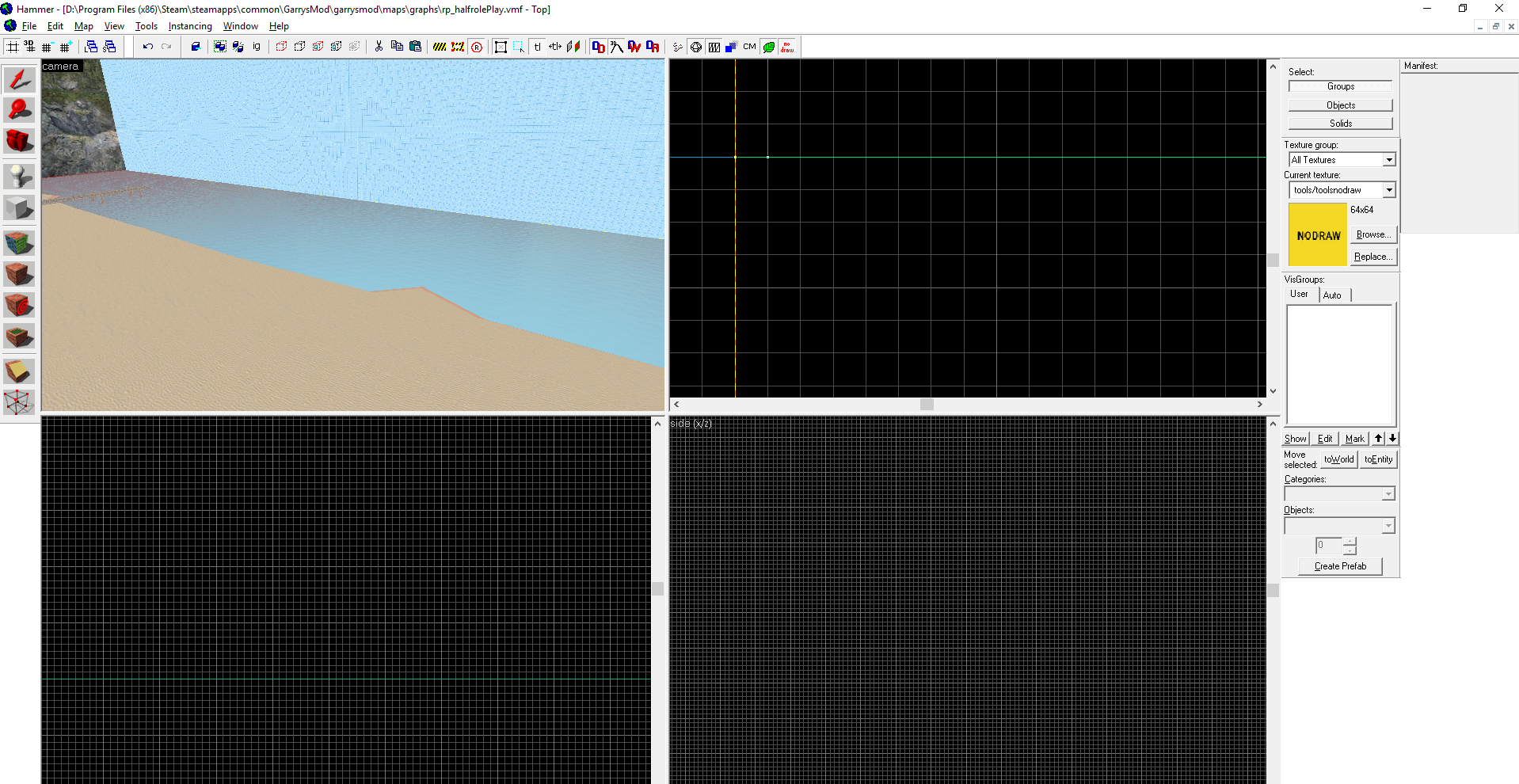Screen dimensions: 1519x784
Task: Click the Carve with selected objects icon
Action: (196, 47)
